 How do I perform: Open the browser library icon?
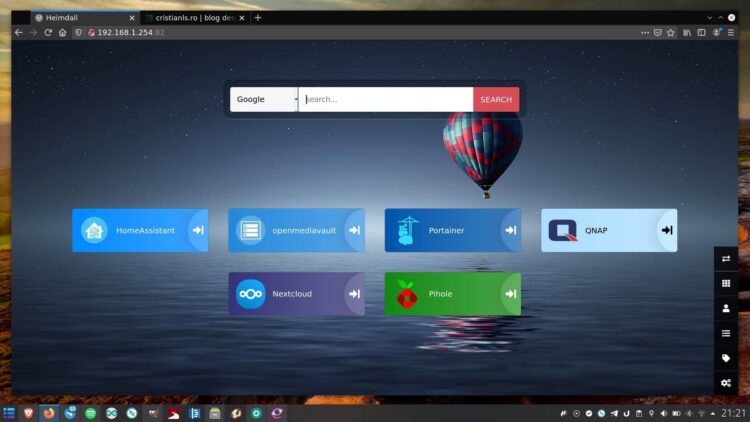687,33
